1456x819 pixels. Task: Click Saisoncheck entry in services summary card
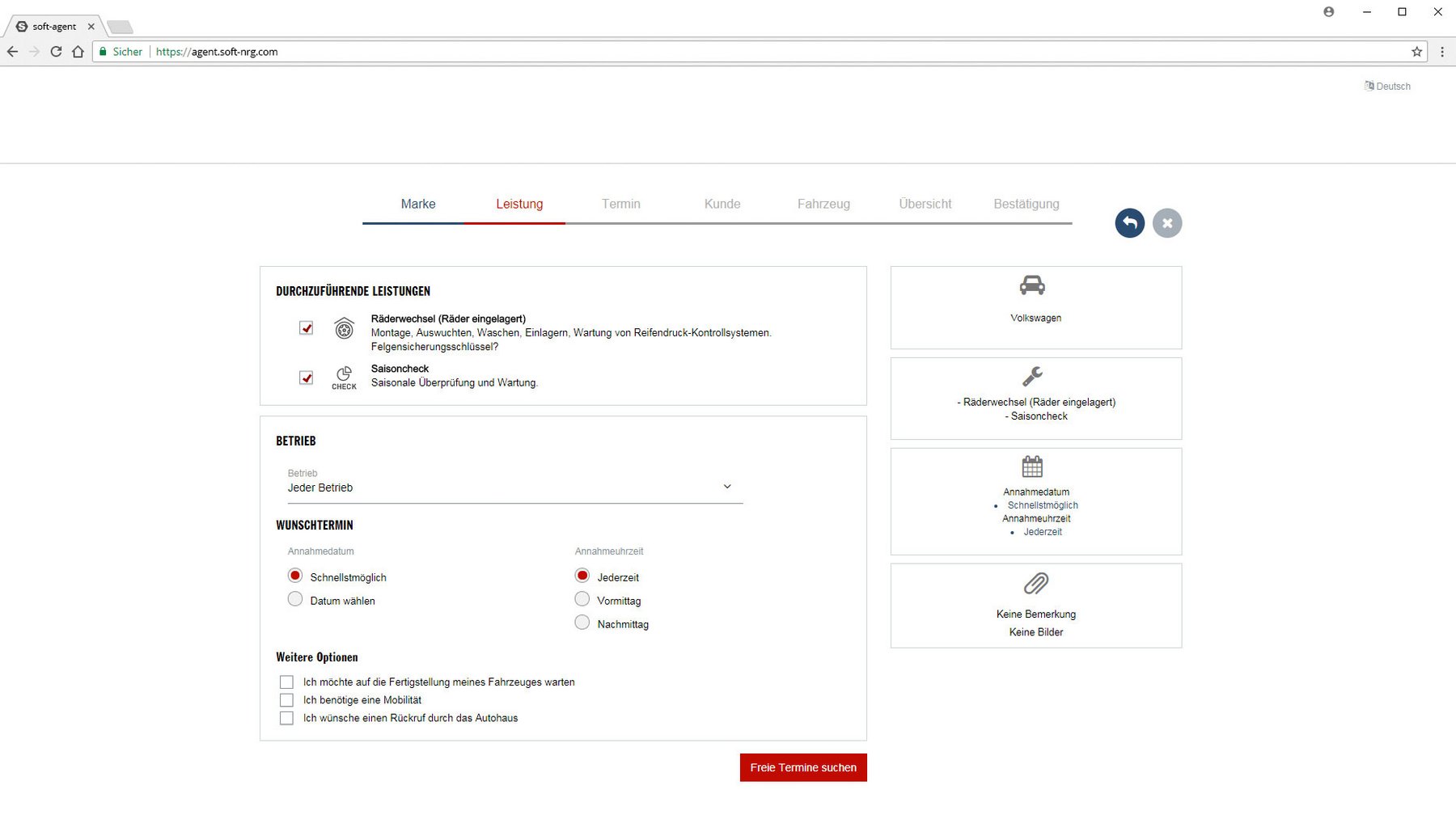coord(1036,416)
